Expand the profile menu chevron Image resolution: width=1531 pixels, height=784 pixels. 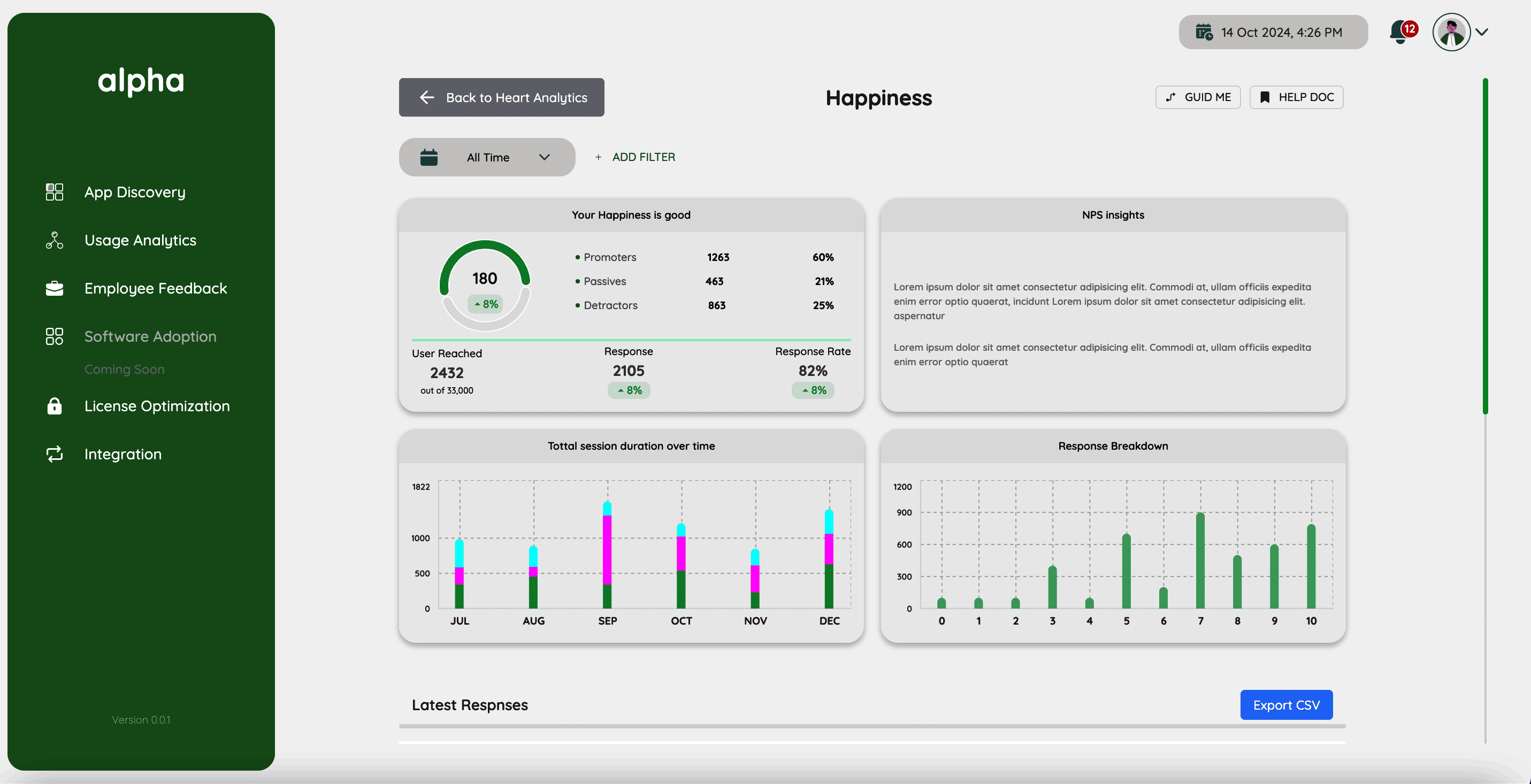[1482, 32]
